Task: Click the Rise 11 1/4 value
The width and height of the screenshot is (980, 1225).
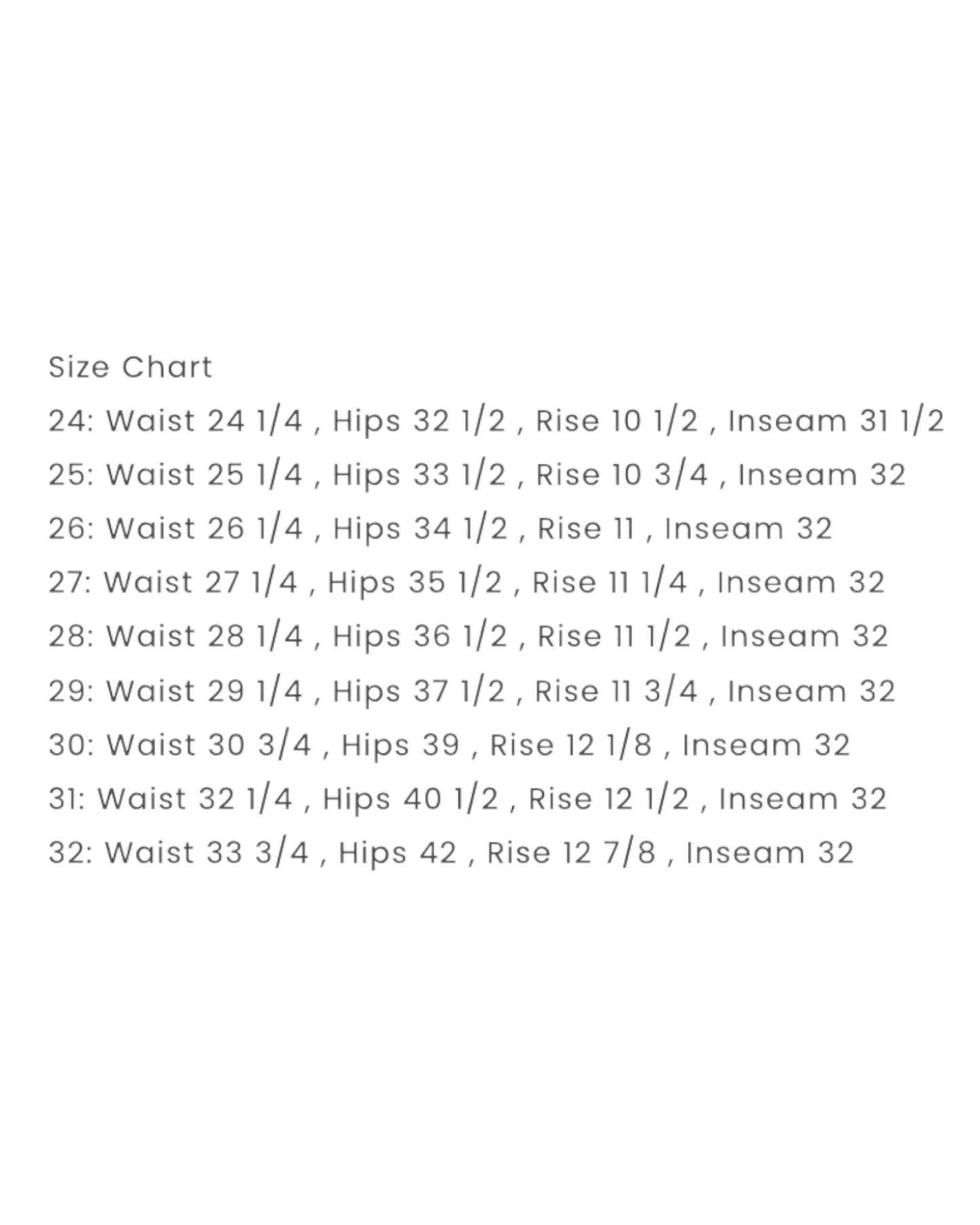Action: click(610, 583)
